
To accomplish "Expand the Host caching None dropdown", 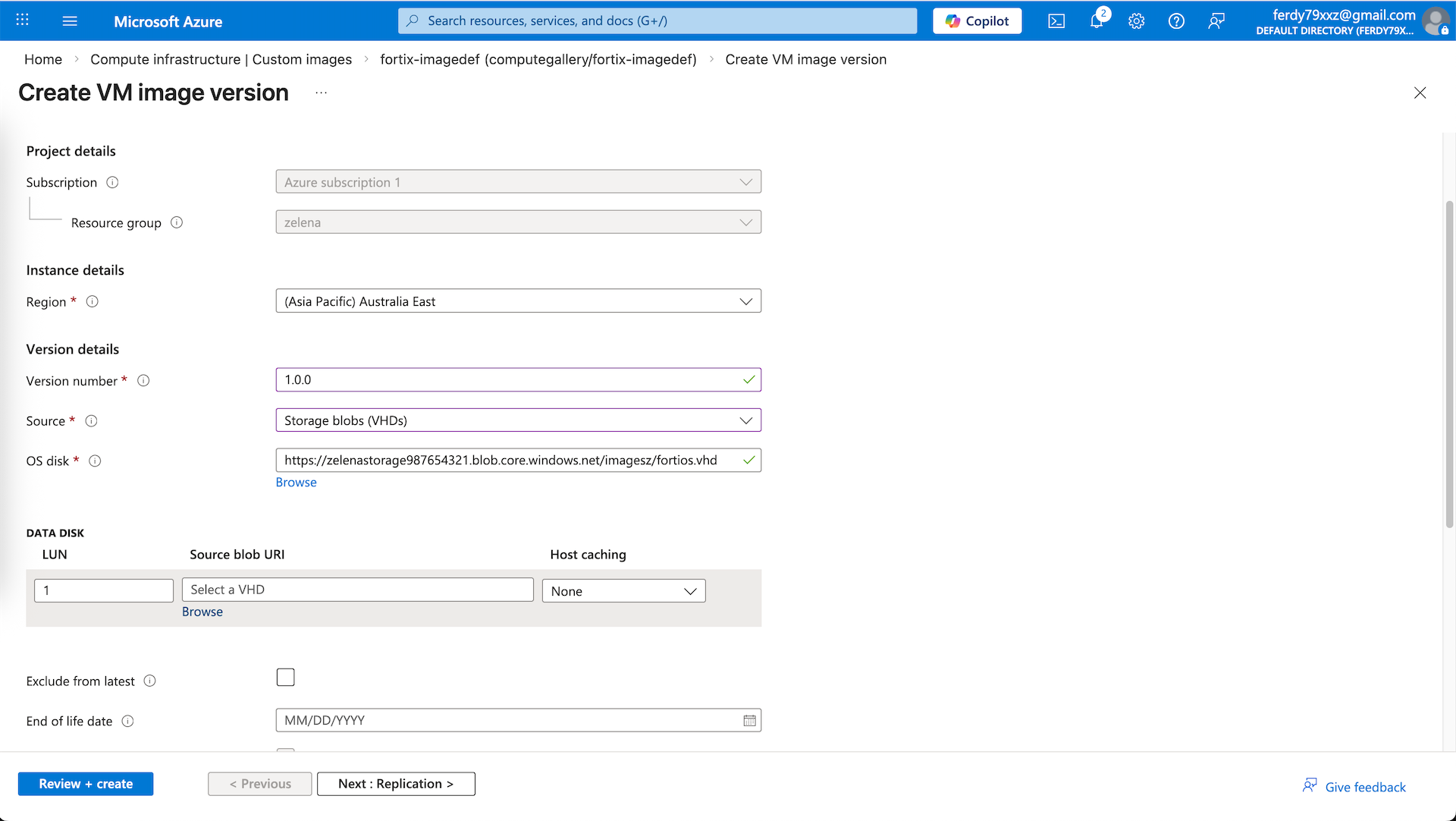I will [623, 591].
